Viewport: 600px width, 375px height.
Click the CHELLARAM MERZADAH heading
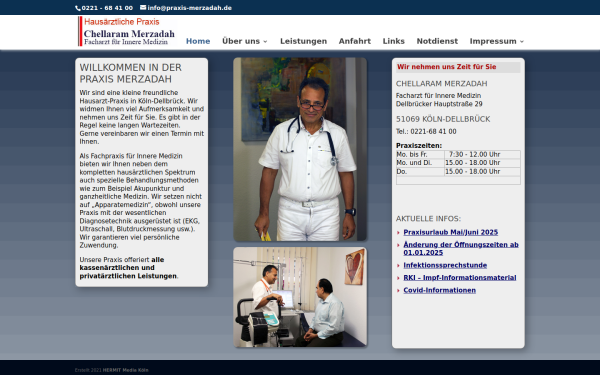pyautogui.click(x=442, y=83)
